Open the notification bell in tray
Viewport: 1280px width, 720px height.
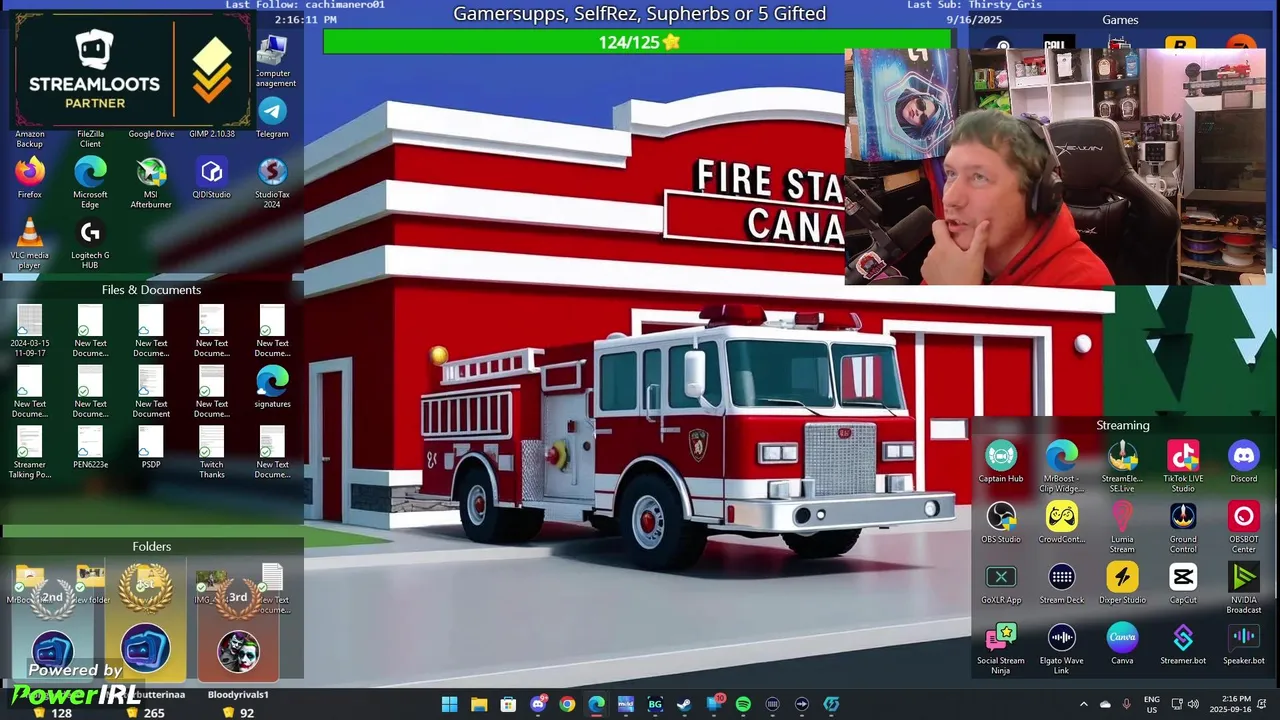tap(1264, 704)
